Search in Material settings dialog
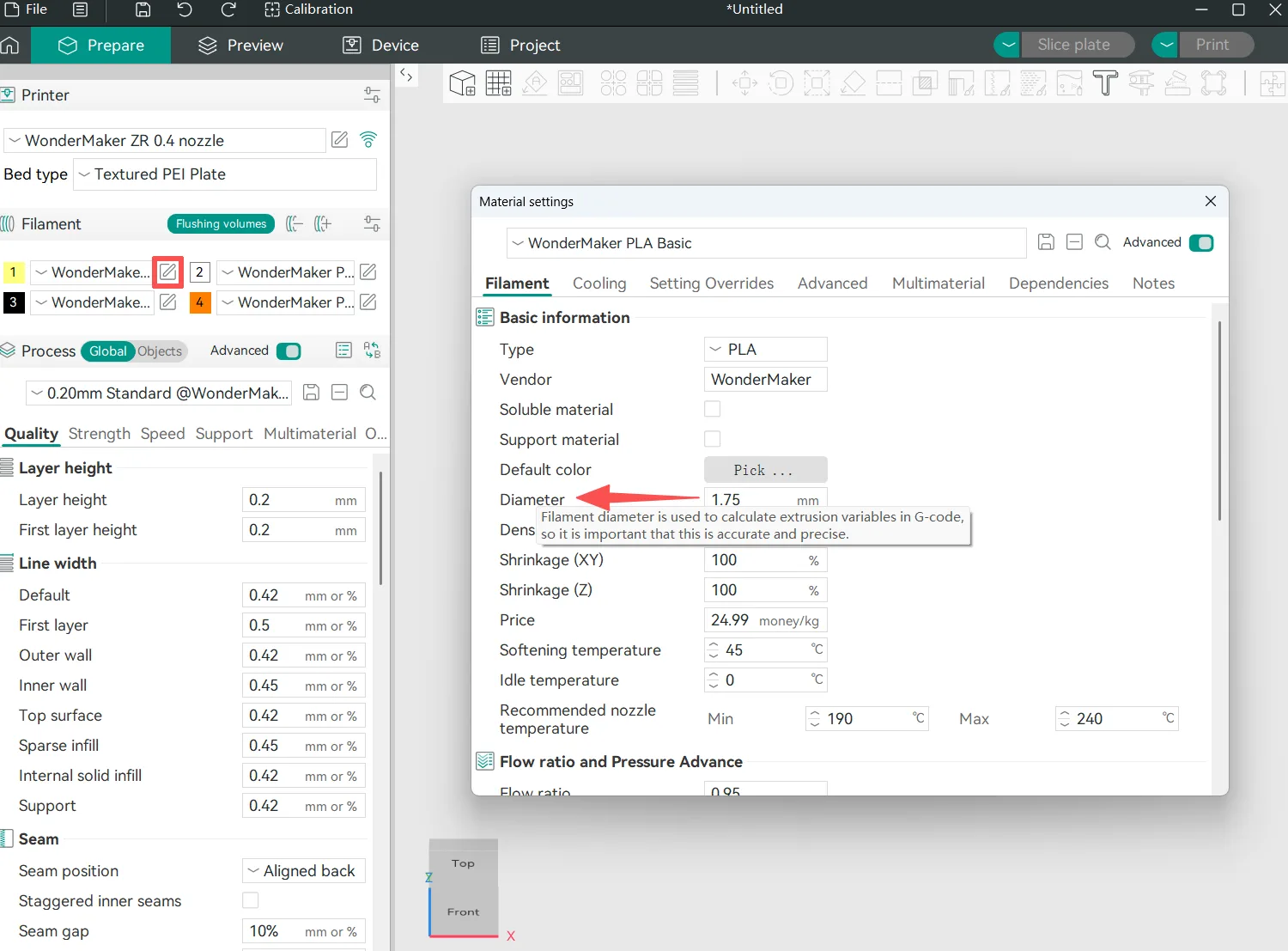 pyautogui.click(x=1103, y=242)
